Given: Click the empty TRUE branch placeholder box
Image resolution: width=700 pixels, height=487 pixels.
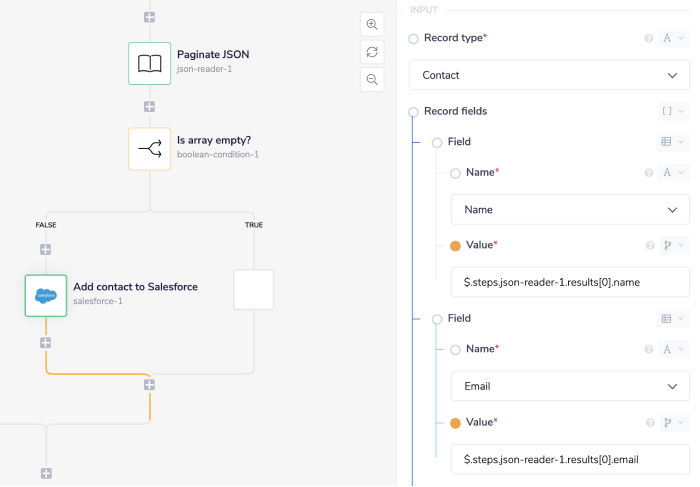Looking at the screenshot, I should (254, 289).
